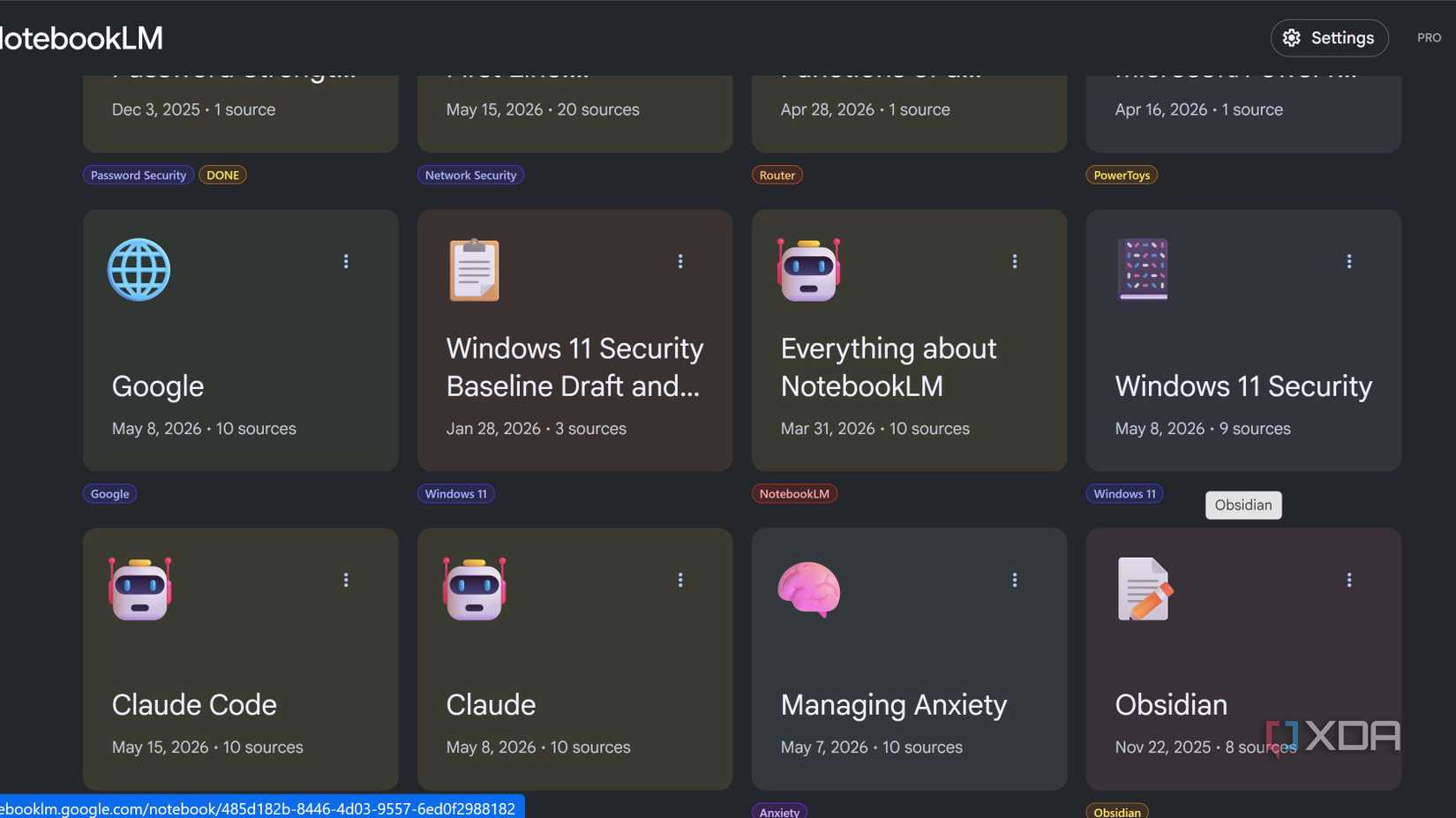Open the Claude notebook title
This screenshot has height=818, width=1456.
click(x=491, y=705)
